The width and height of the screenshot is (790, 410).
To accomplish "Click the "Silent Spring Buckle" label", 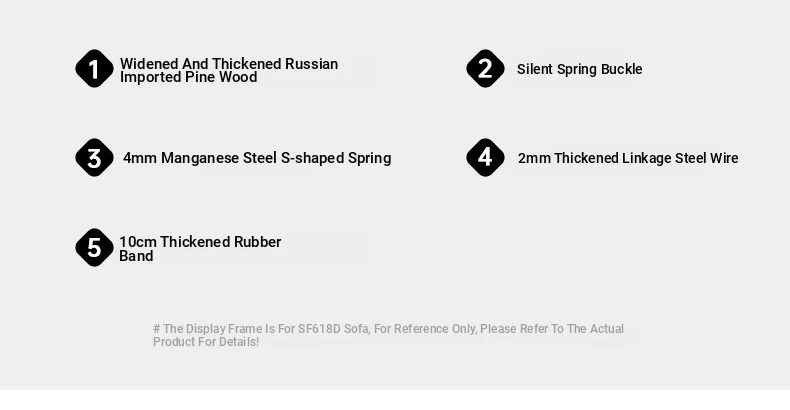I will coord(579,69).
